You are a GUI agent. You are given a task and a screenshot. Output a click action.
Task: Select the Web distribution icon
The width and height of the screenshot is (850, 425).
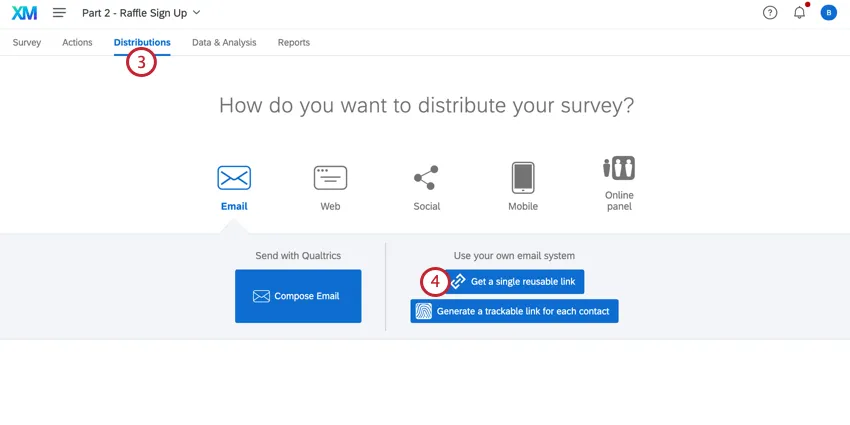tap(330, 178)
